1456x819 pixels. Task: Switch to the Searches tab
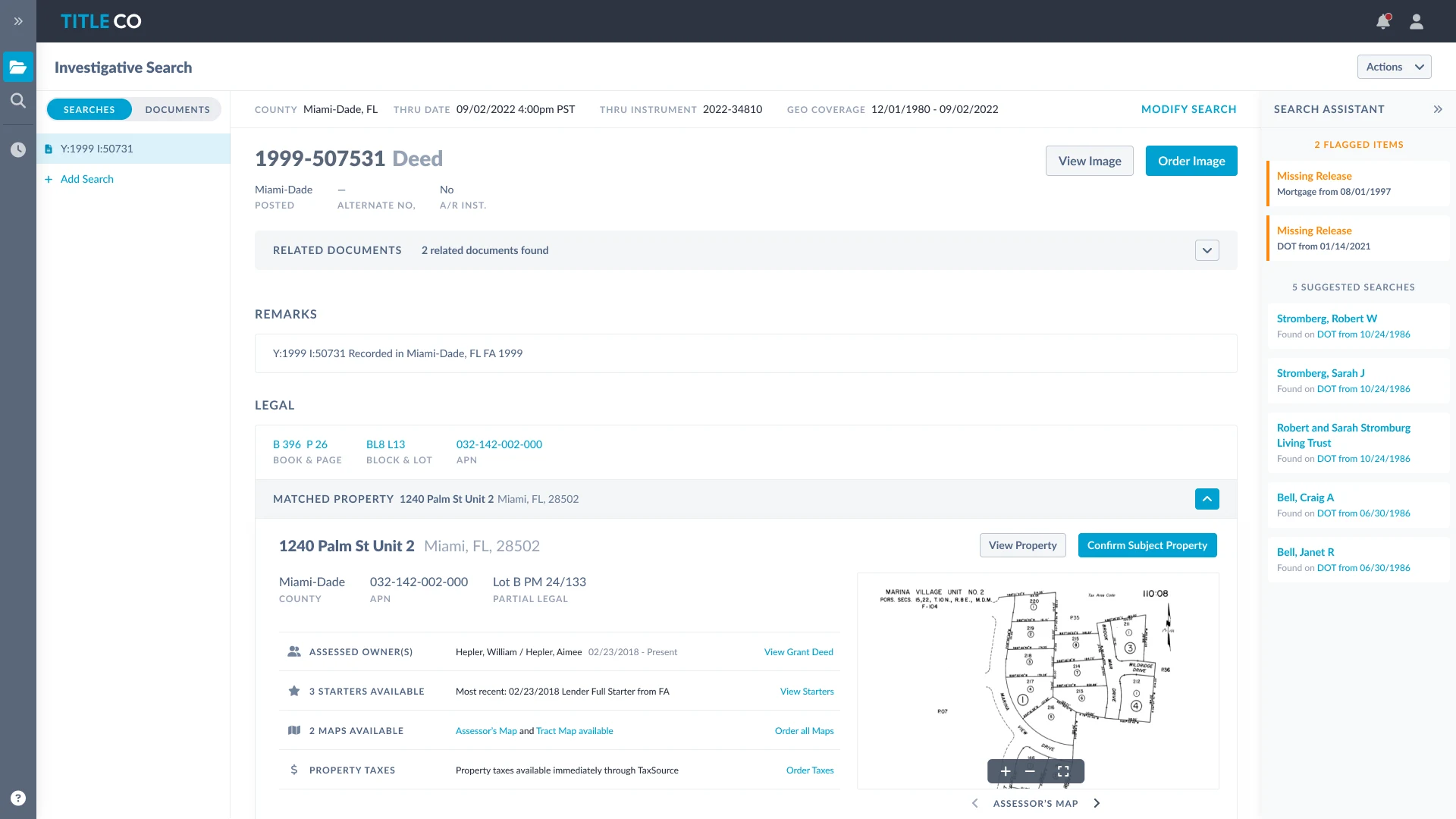click(x=89, y=109)
